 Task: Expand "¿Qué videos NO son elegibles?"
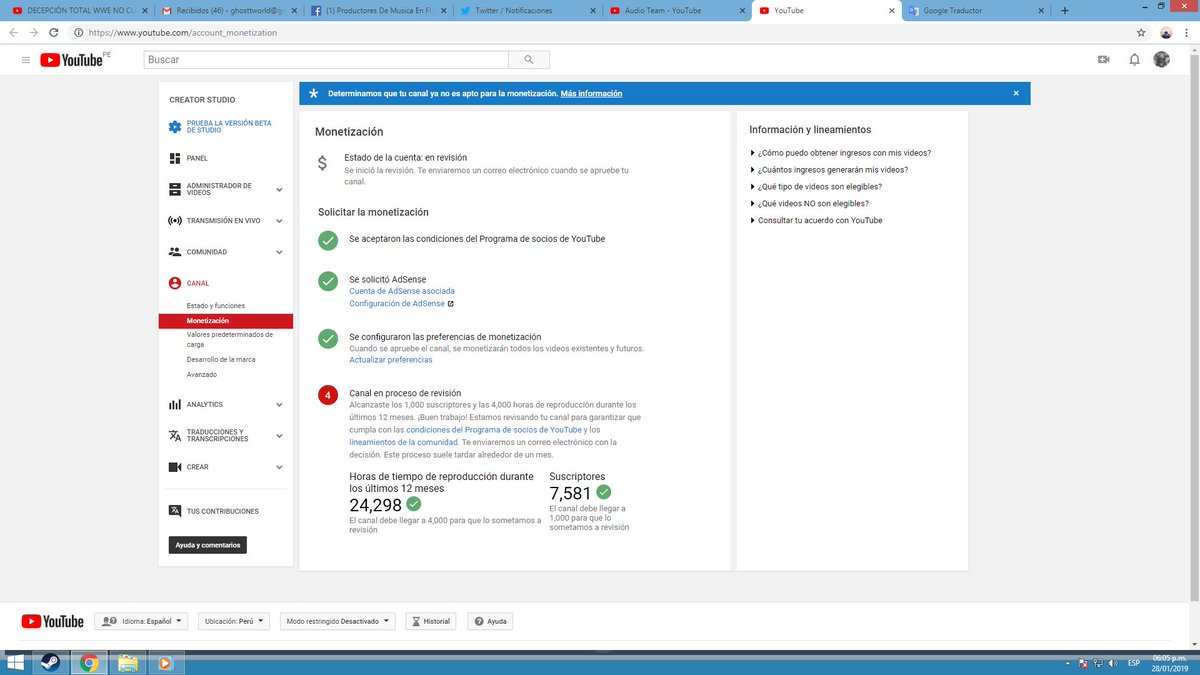[809, 204]
